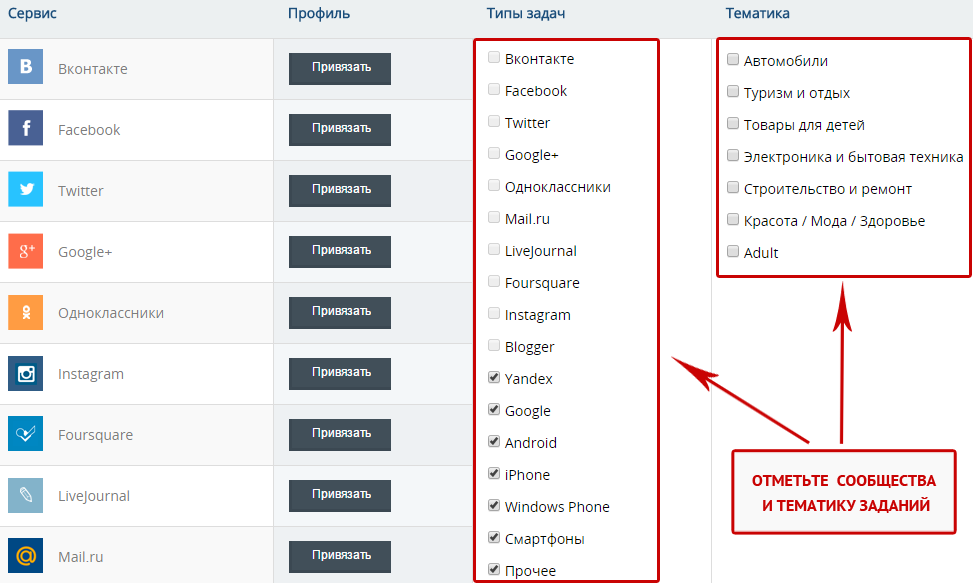The image size is (973, 583).
Task: Check the Foursquare task type checkbox
Action: (x=494, y=282)
